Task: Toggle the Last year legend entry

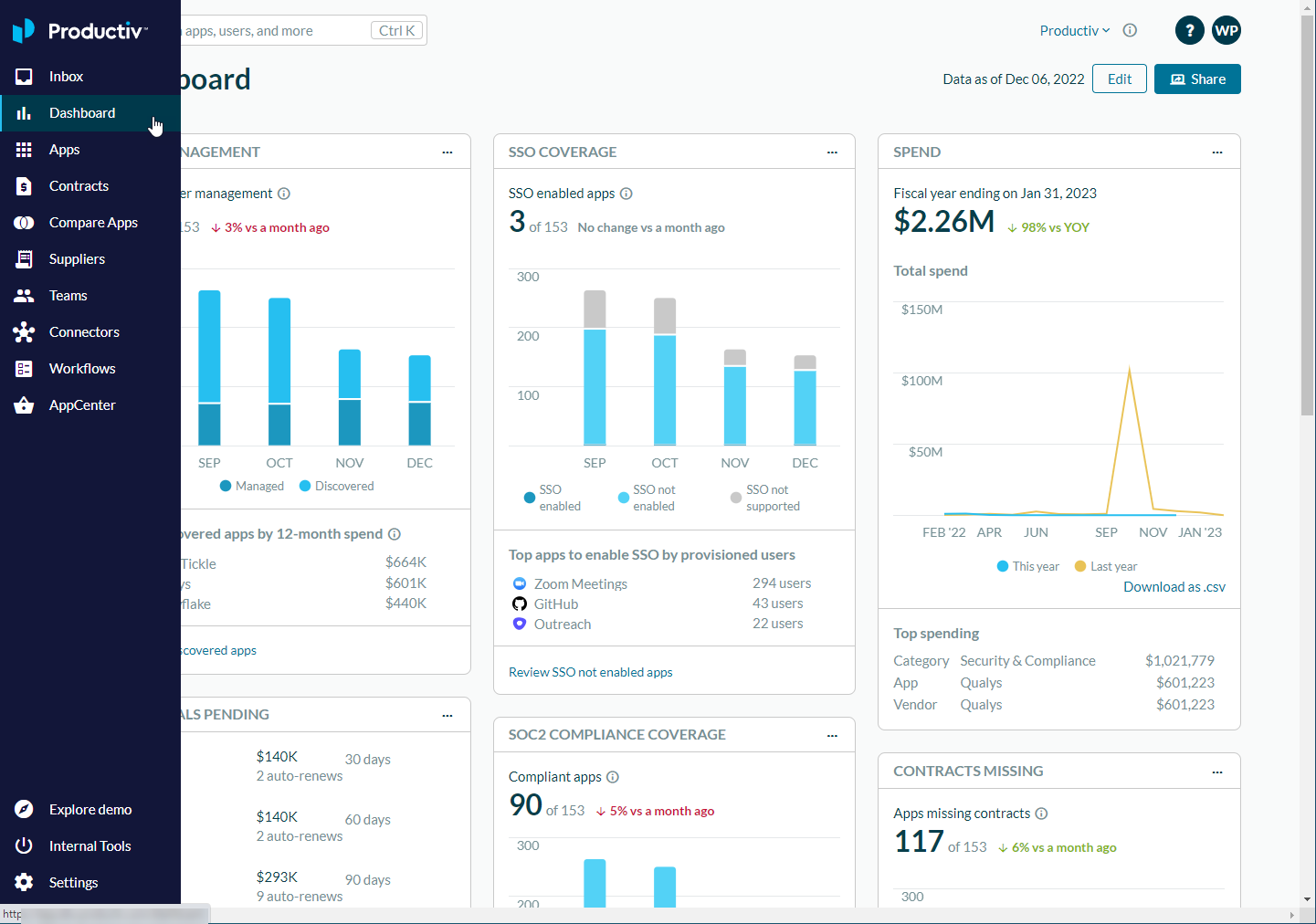Action: click(x=1105, y=566)
